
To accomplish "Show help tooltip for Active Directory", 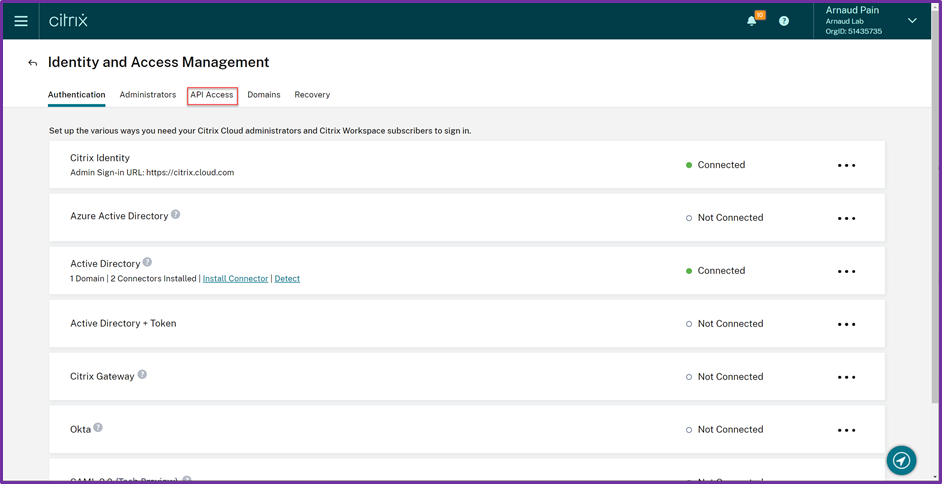I will point(147,262).
